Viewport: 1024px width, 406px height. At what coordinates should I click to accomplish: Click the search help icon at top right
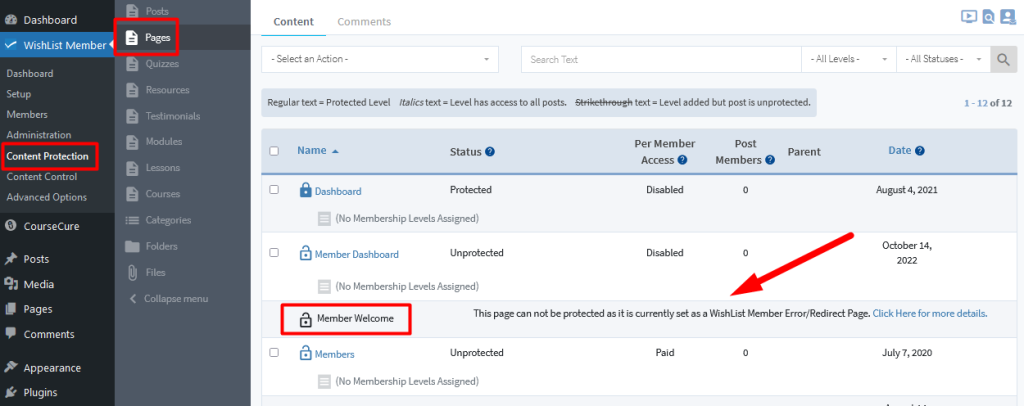[988, 17]
